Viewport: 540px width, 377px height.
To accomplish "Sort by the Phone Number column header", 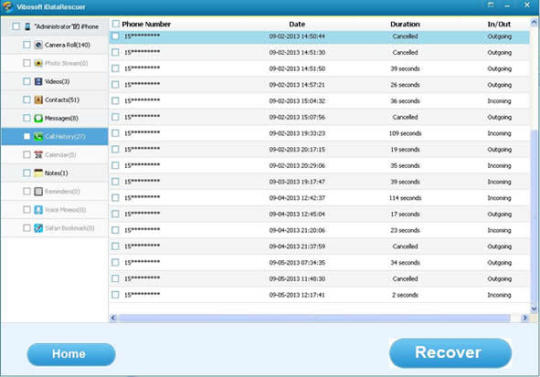I will click(146, 24).
